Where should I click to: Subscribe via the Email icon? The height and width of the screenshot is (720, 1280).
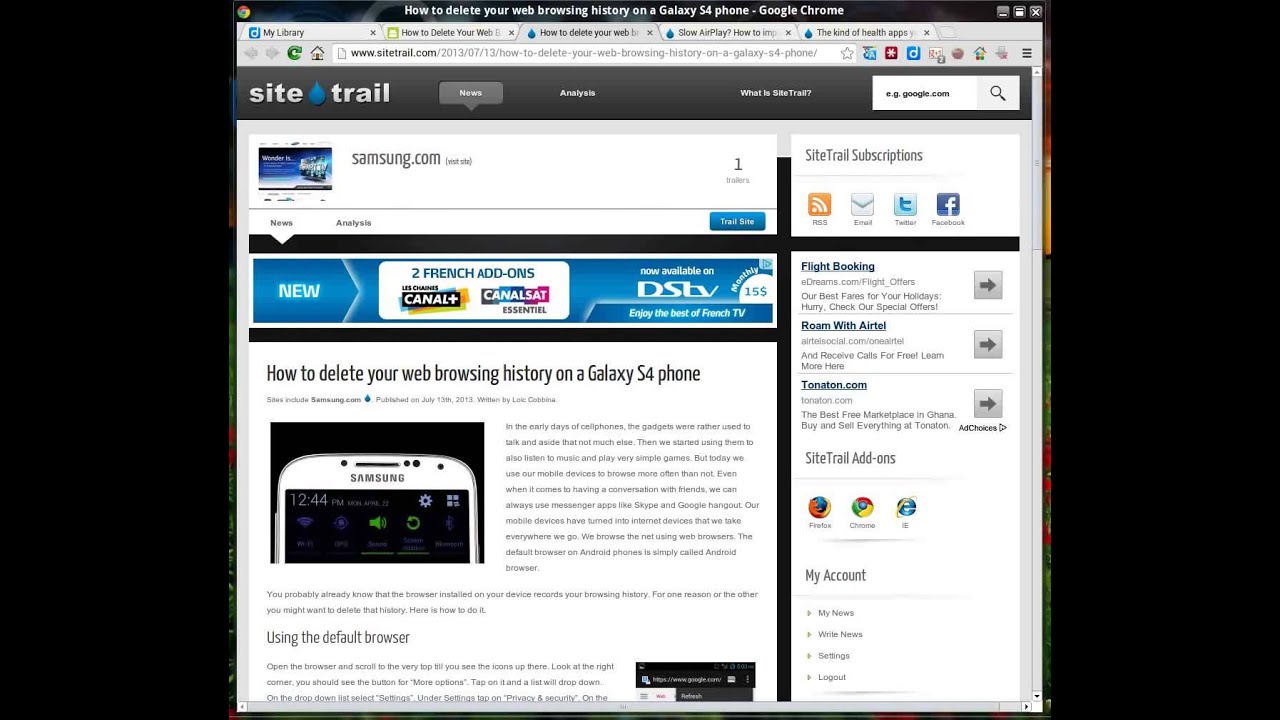coord(862,205)
